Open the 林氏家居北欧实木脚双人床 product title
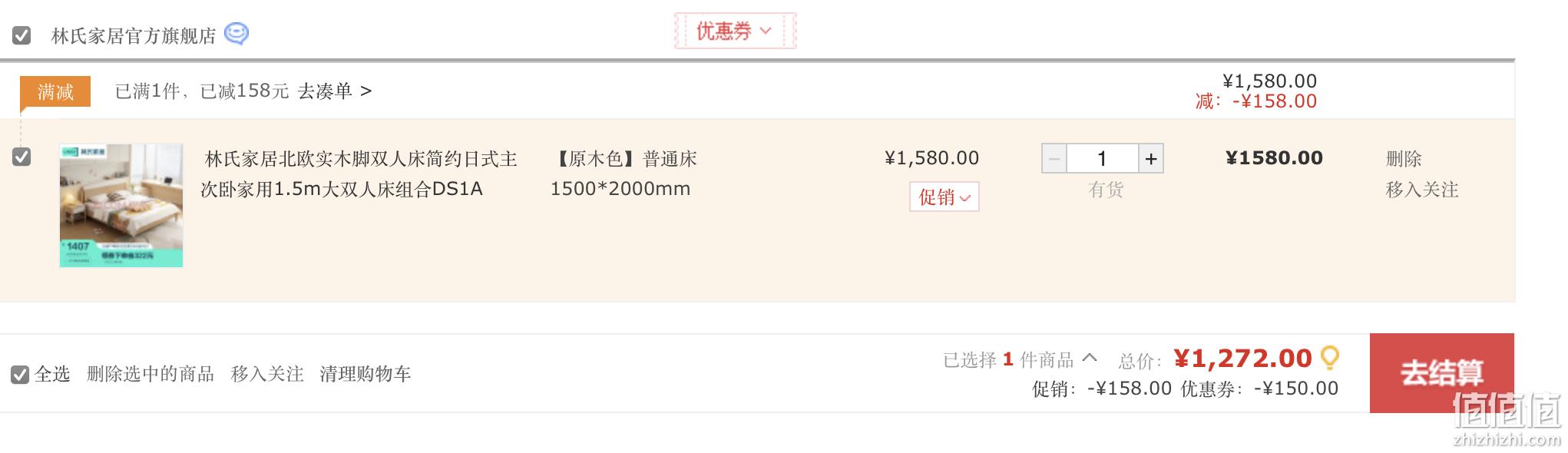 tap(359, 174)
